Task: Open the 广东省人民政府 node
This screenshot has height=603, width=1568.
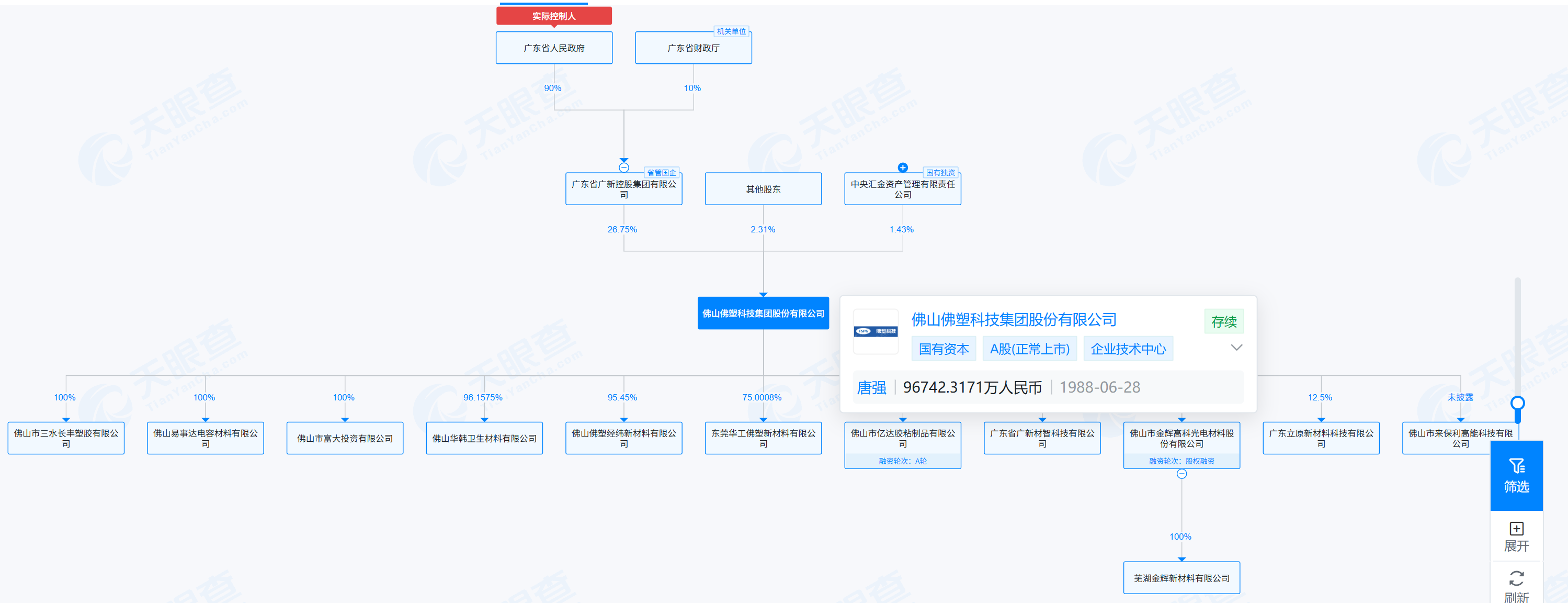Action: click(554, 48)
